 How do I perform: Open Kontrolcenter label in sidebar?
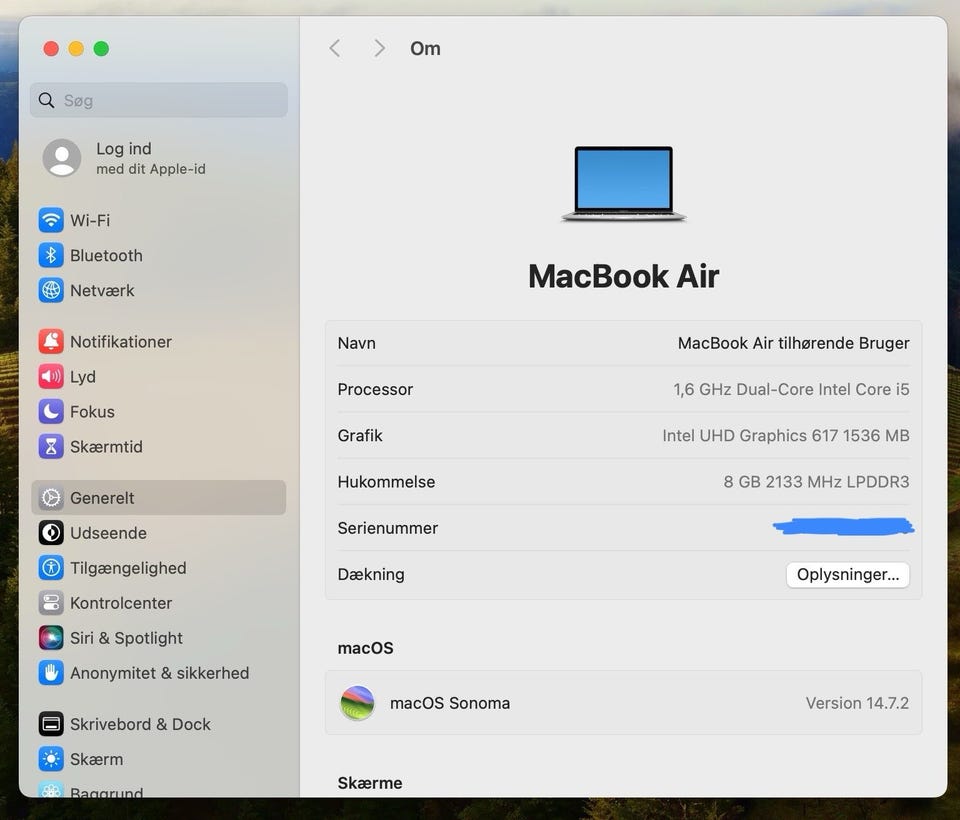tap(121, 603)
